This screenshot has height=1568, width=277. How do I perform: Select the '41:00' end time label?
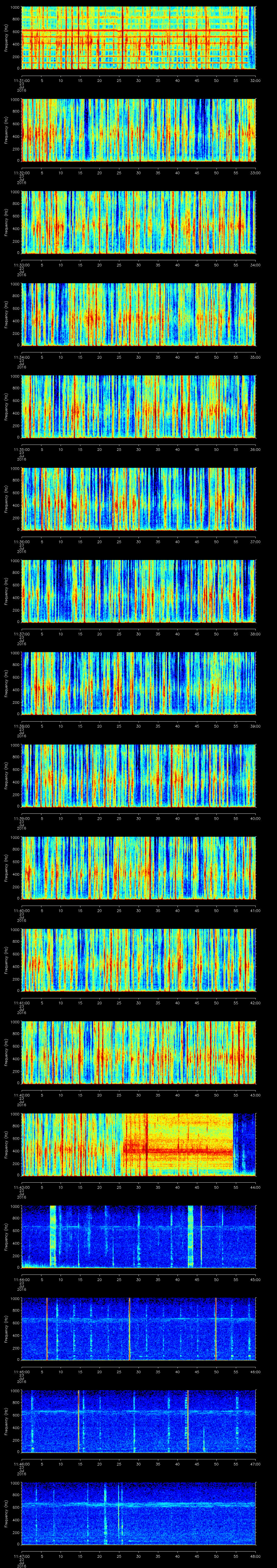[256, 910]
